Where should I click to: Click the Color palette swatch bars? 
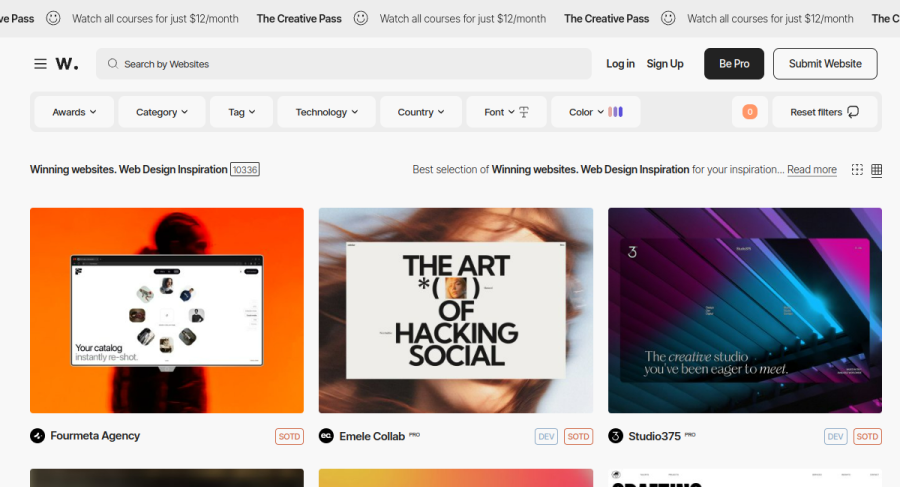615,112
